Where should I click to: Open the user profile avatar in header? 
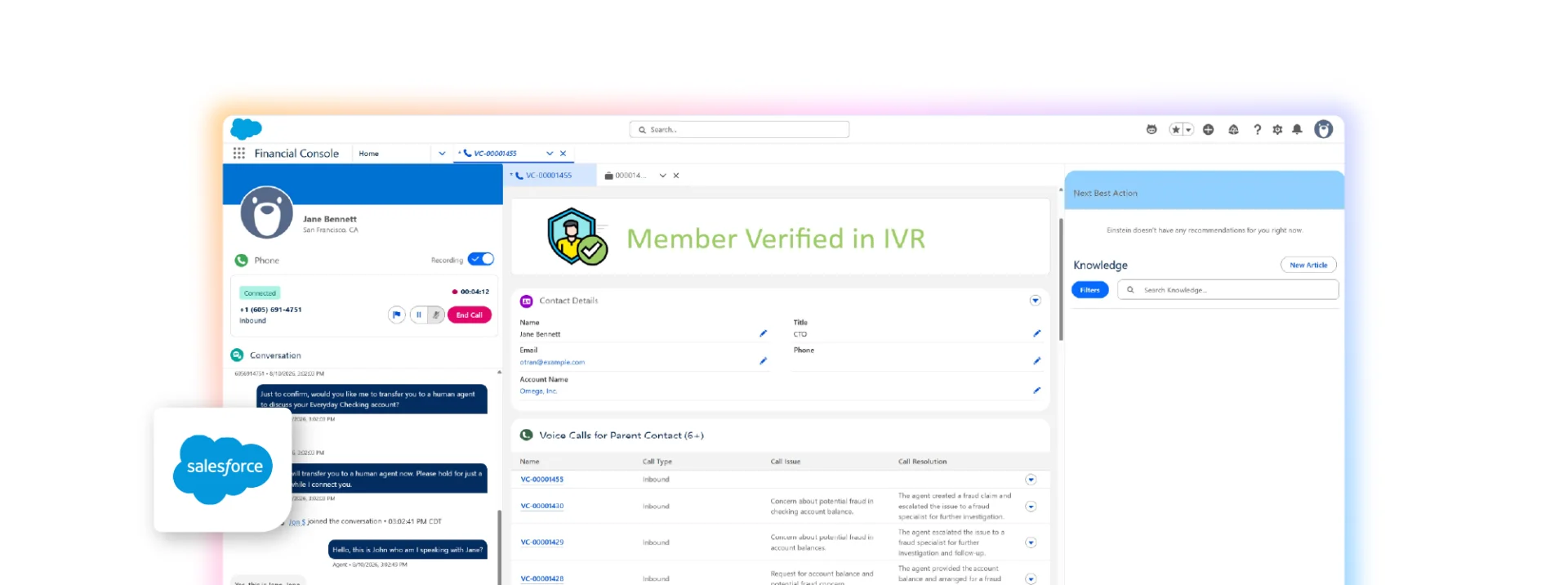coord(1324,129)
